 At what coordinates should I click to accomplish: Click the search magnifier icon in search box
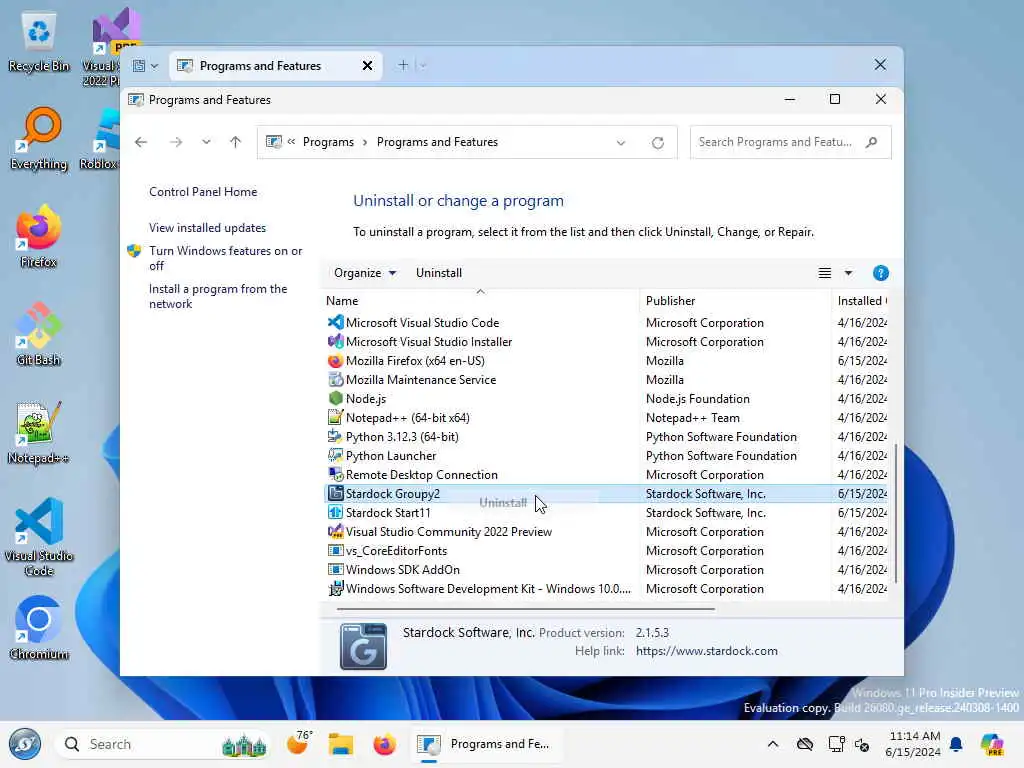pos(871,142)
